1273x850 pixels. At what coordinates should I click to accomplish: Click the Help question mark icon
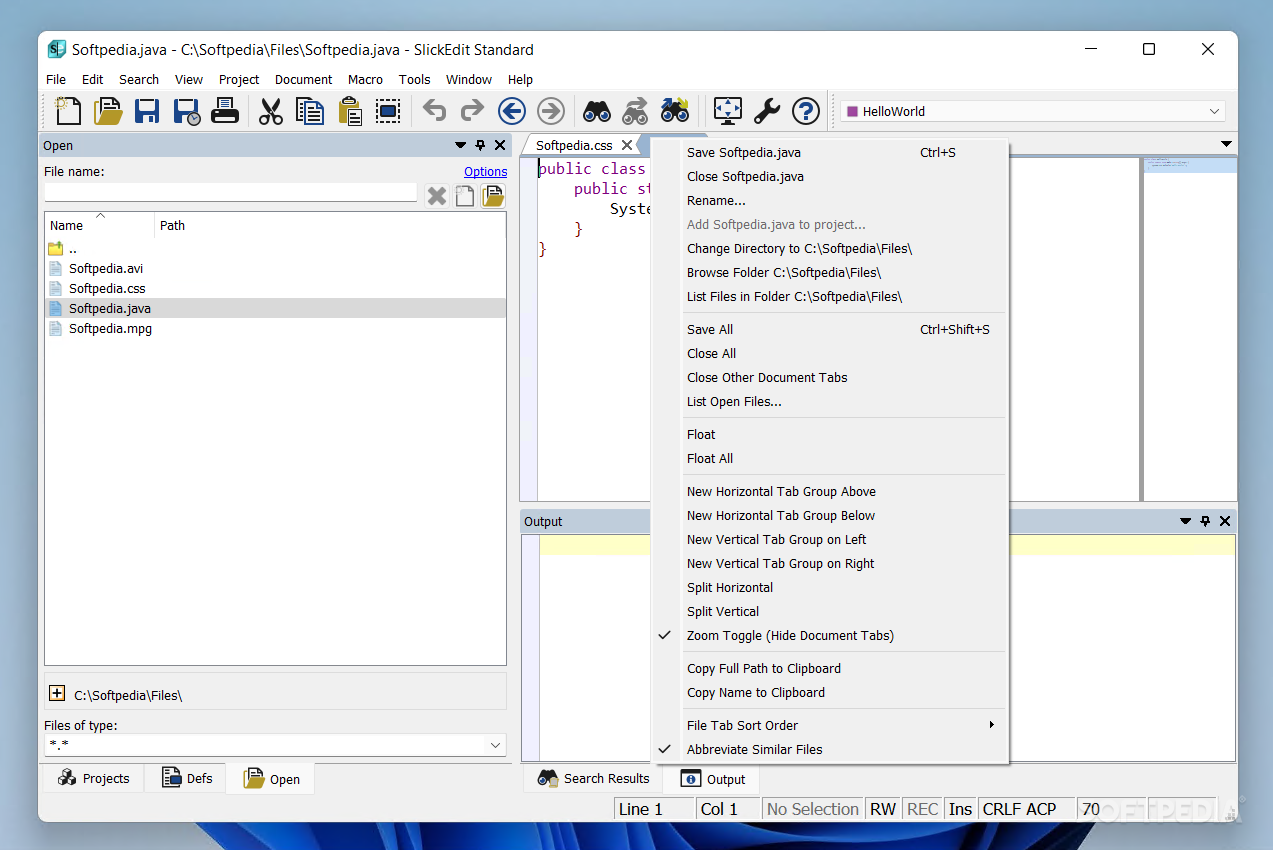[806, 110]
